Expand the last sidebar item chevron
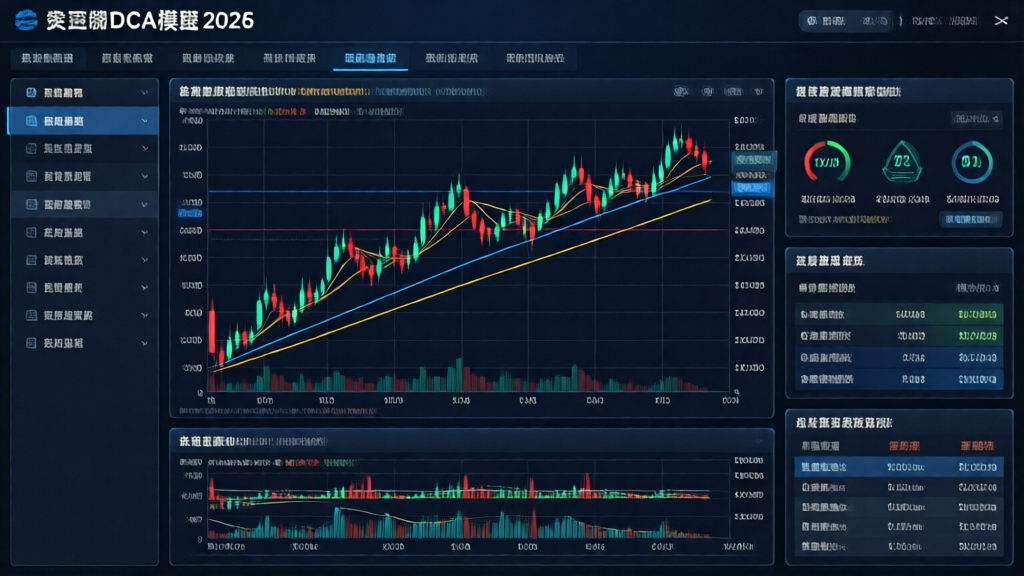The width and height of the screenshot is (1024, 576). click(145, 343)
